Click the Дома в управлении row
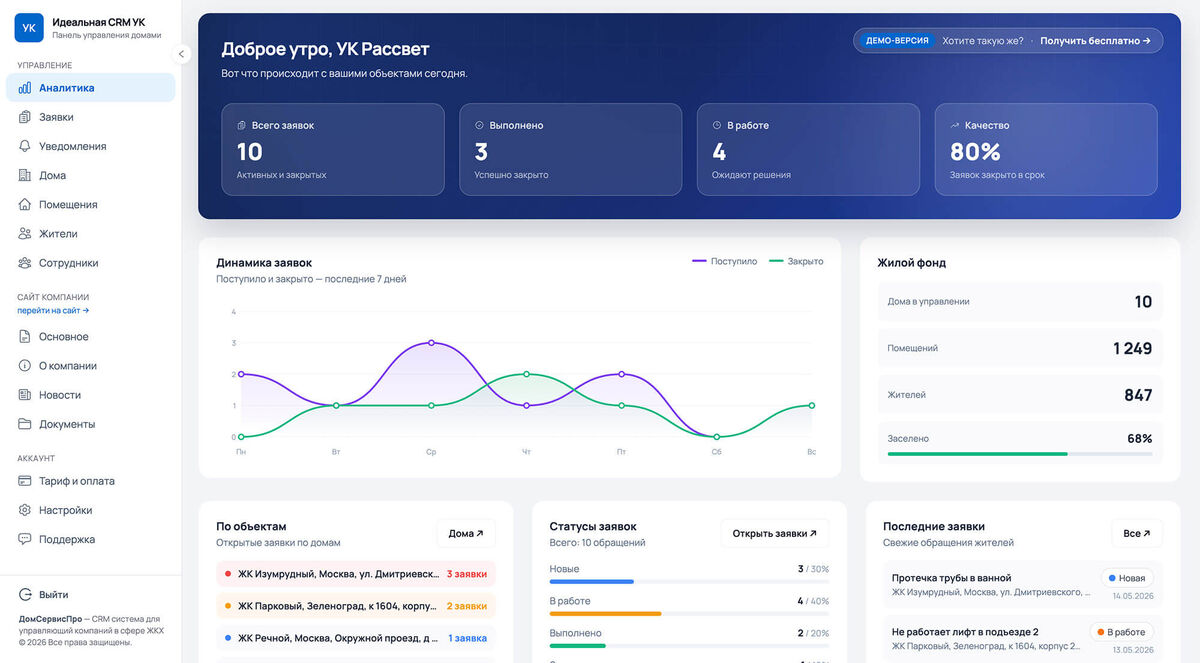Viewport: 1200px width, 663px height. click(x=1020, y=302)
